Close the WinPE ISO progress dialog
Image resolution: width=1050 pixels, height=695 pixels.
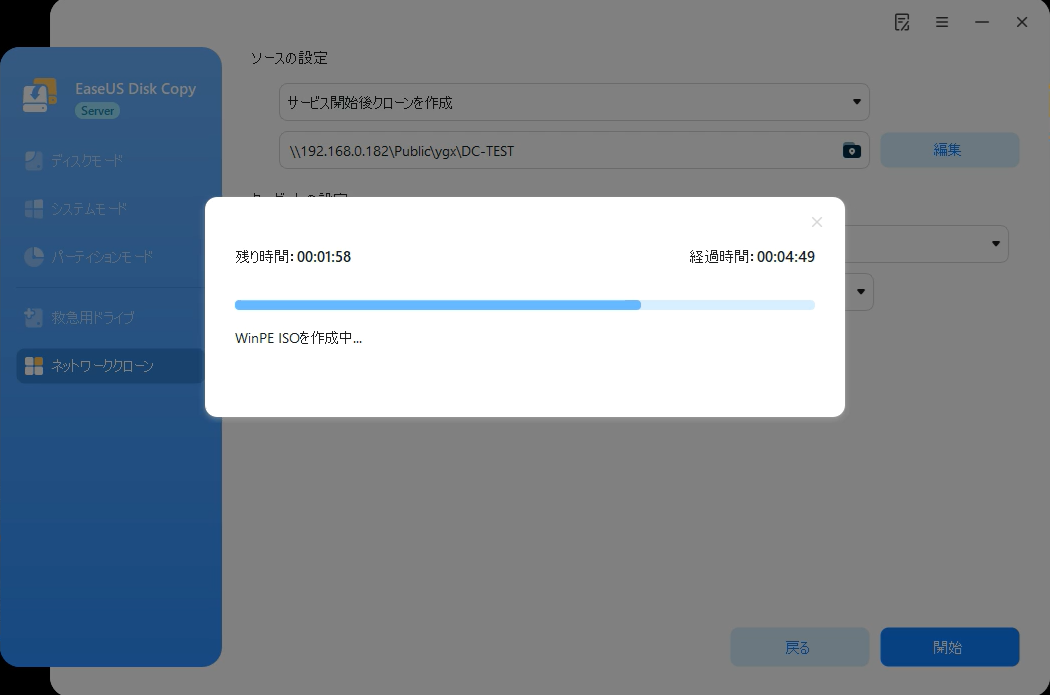(x=816, y=222)
